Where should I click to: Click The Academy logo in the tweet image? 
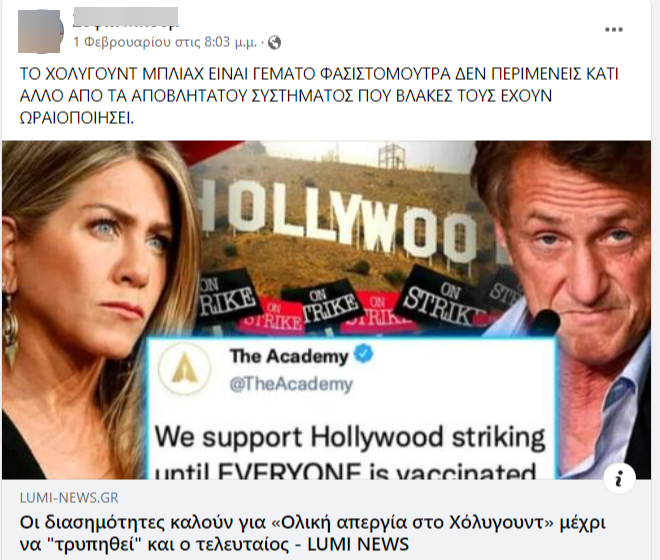[x=184, y=368]
